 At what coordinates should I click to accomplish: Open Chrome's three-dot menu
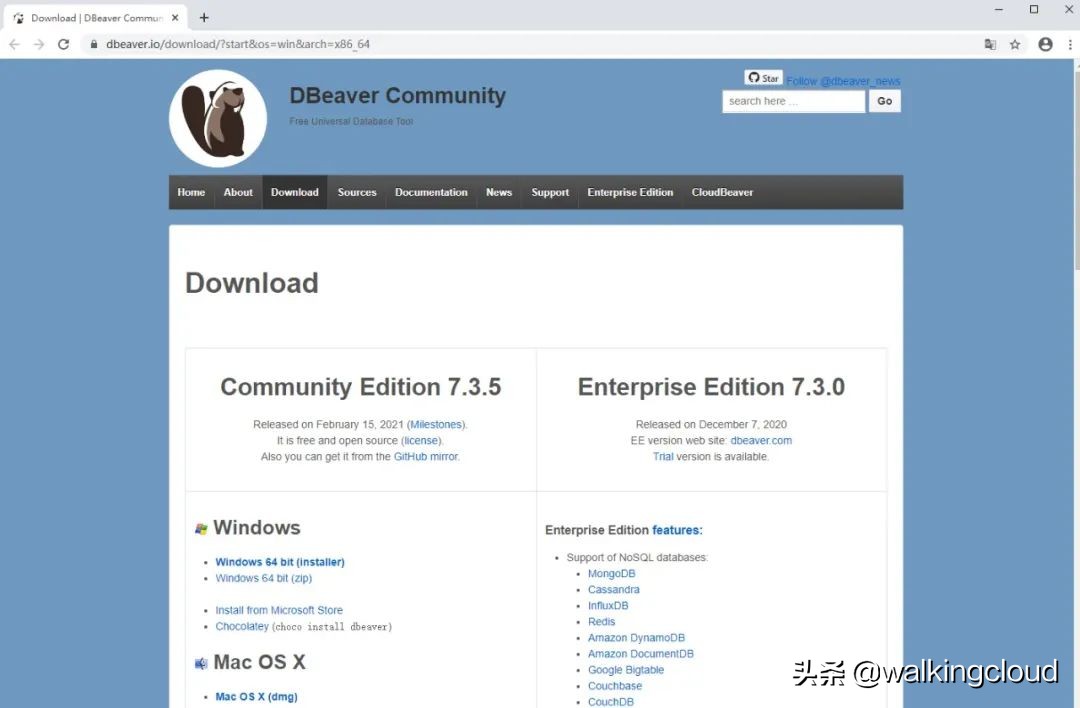click(1069, 44)
